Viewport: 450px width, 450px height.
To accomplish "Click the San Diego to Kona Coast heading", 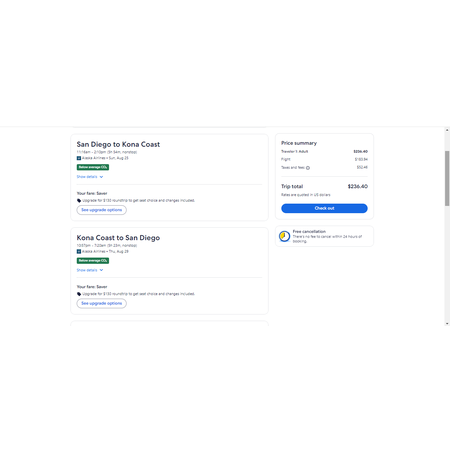I will point(118,144).
